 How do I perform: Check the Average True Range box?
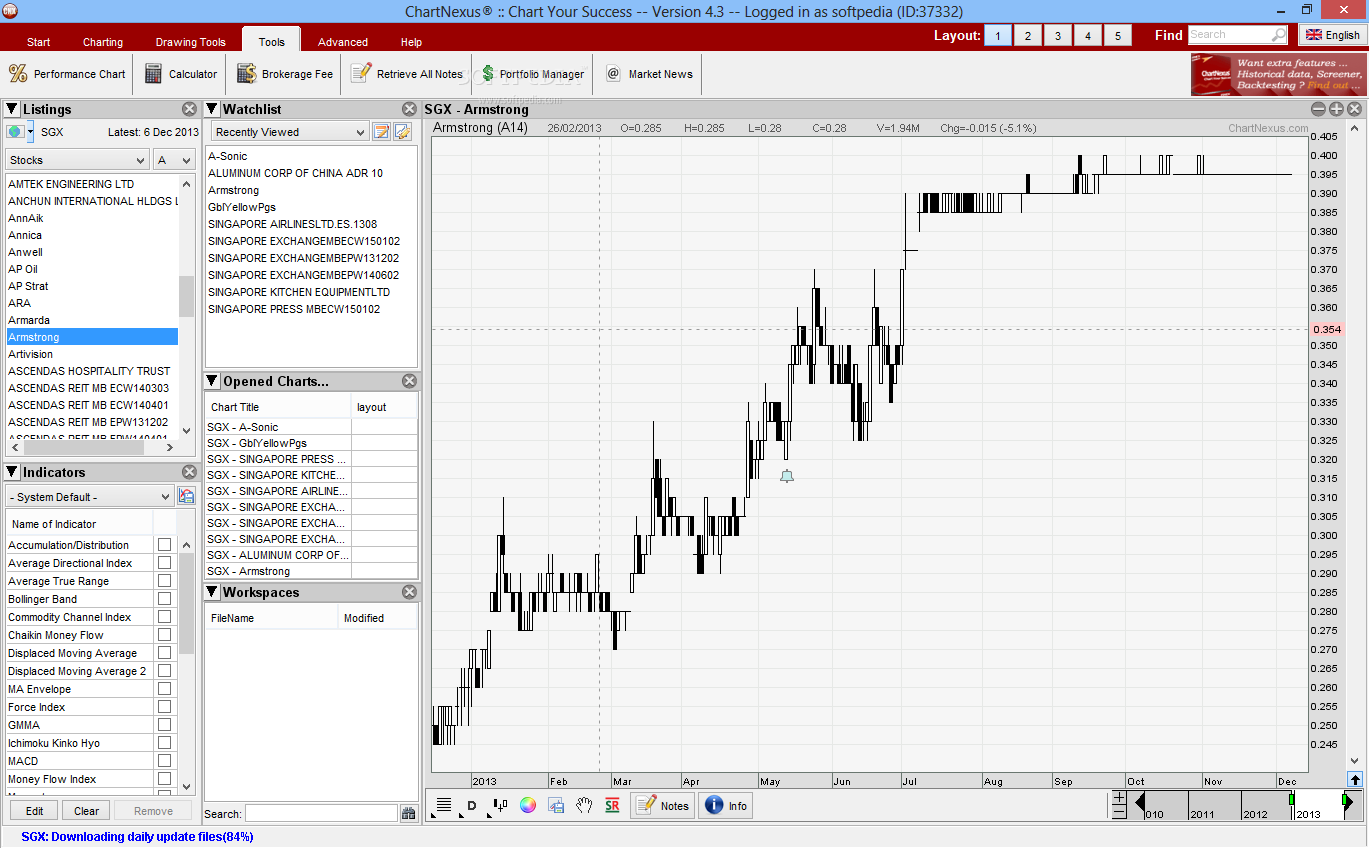pyautogui.click(x=164, y=581)
